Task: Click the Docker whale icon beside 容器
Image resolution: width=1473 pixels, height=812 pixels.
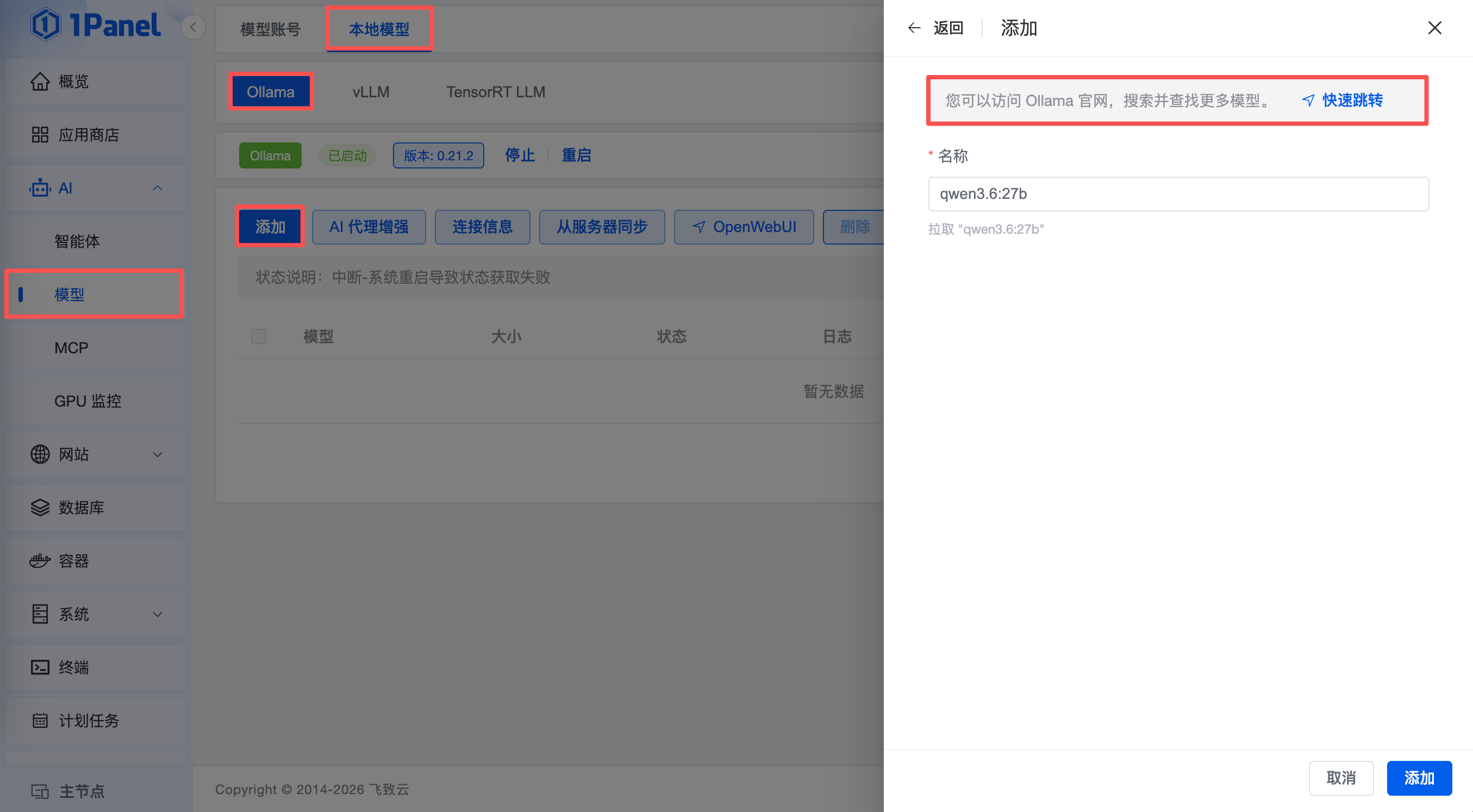Action: 40,560
